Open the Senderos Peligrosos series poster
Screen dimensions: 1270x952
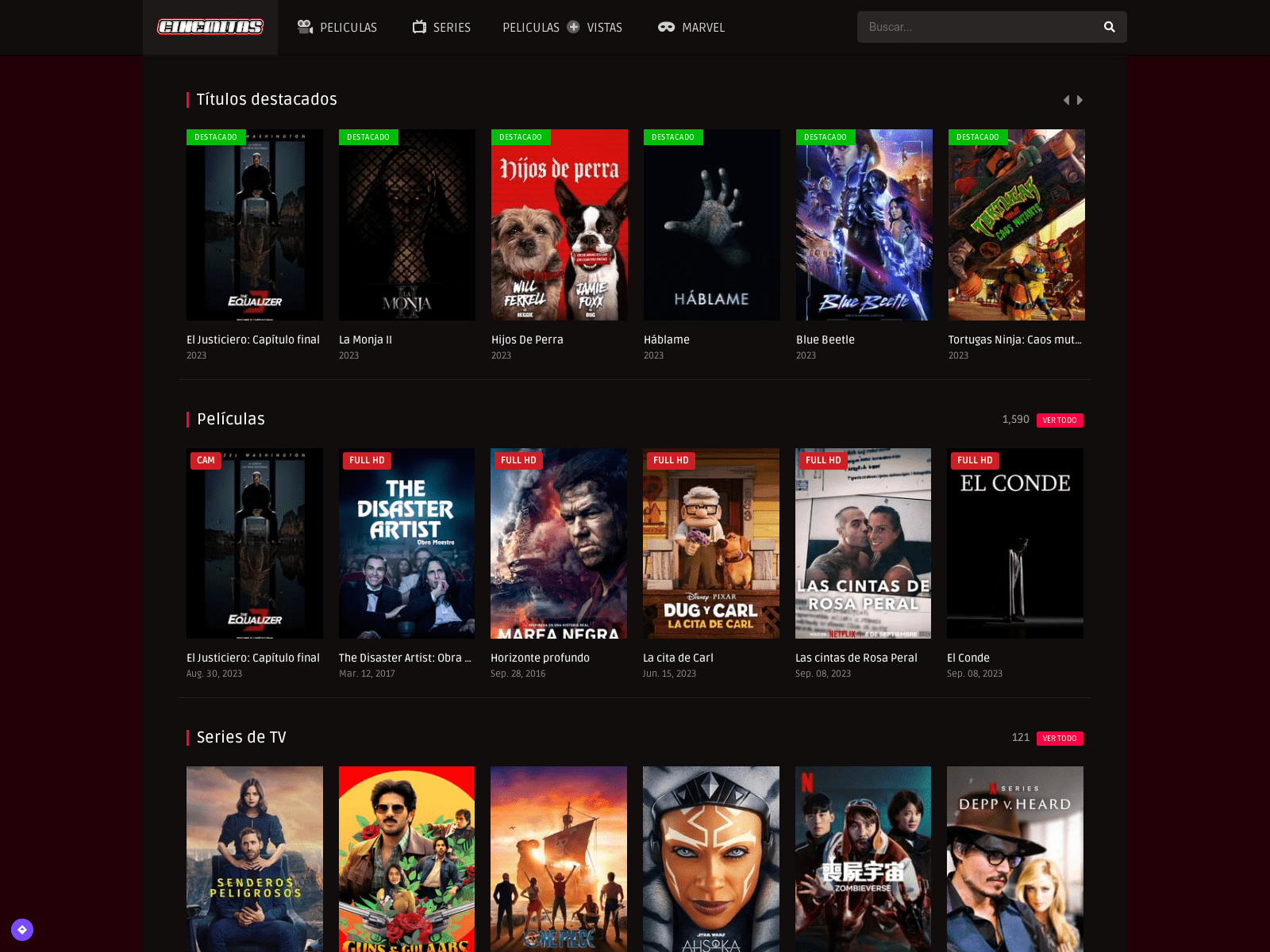[255, 859]
